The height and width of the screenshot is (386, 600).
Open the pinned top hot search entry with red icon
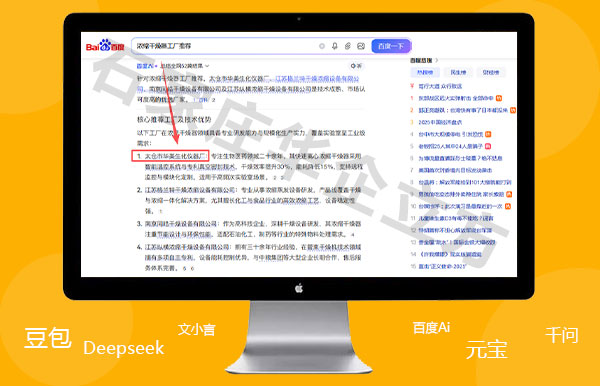click(440, 86)
